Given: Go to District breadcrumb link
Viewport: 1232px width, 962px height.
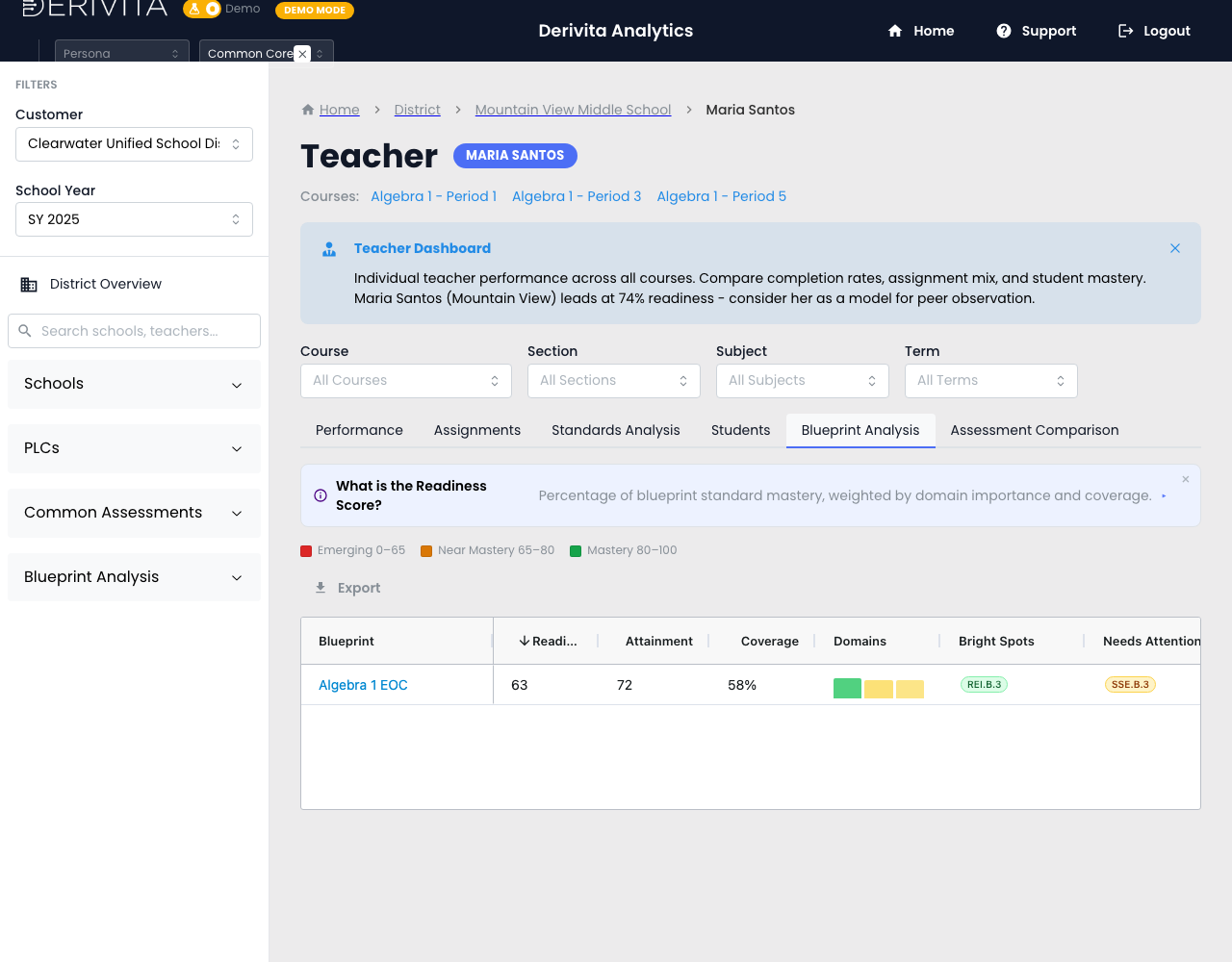Looking at the screenshot, I should 418,110.
